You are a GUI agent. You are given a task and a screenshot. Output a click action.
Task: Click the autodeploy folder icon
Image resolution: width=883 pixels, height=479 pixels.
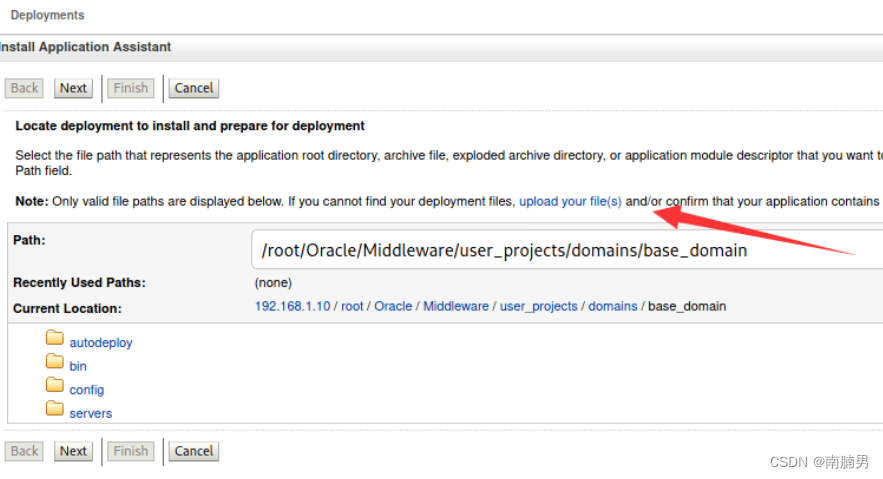click(55, 338)
